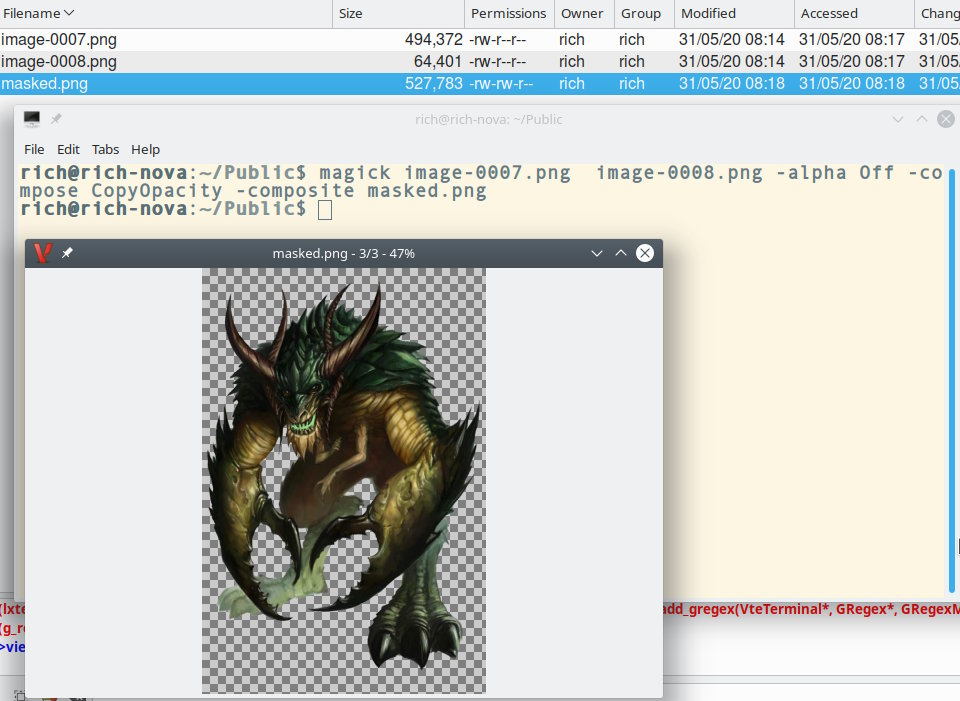
Task: Click the 494,372 size value
Action: (x=433, y=40)
